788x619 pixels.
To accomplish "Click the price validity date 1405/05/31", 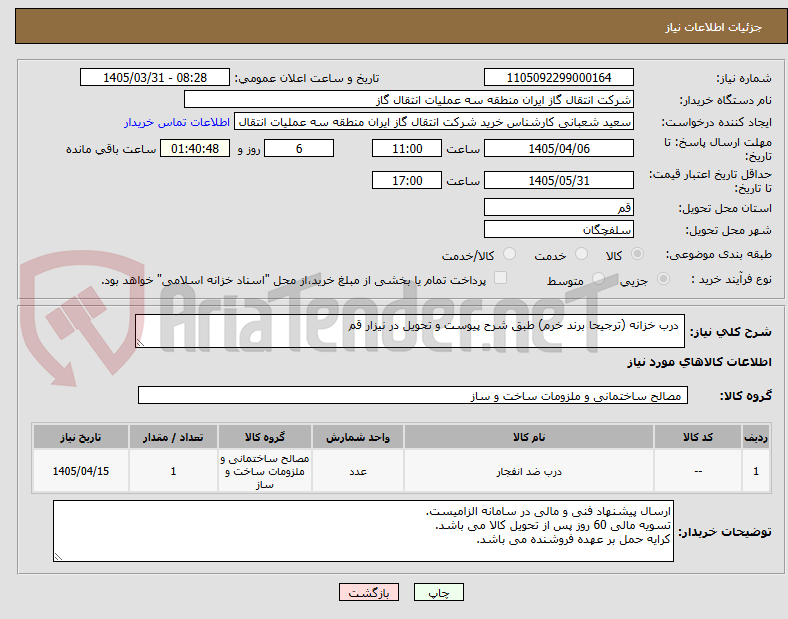I will pyautogui.click(x=558, y=180).
